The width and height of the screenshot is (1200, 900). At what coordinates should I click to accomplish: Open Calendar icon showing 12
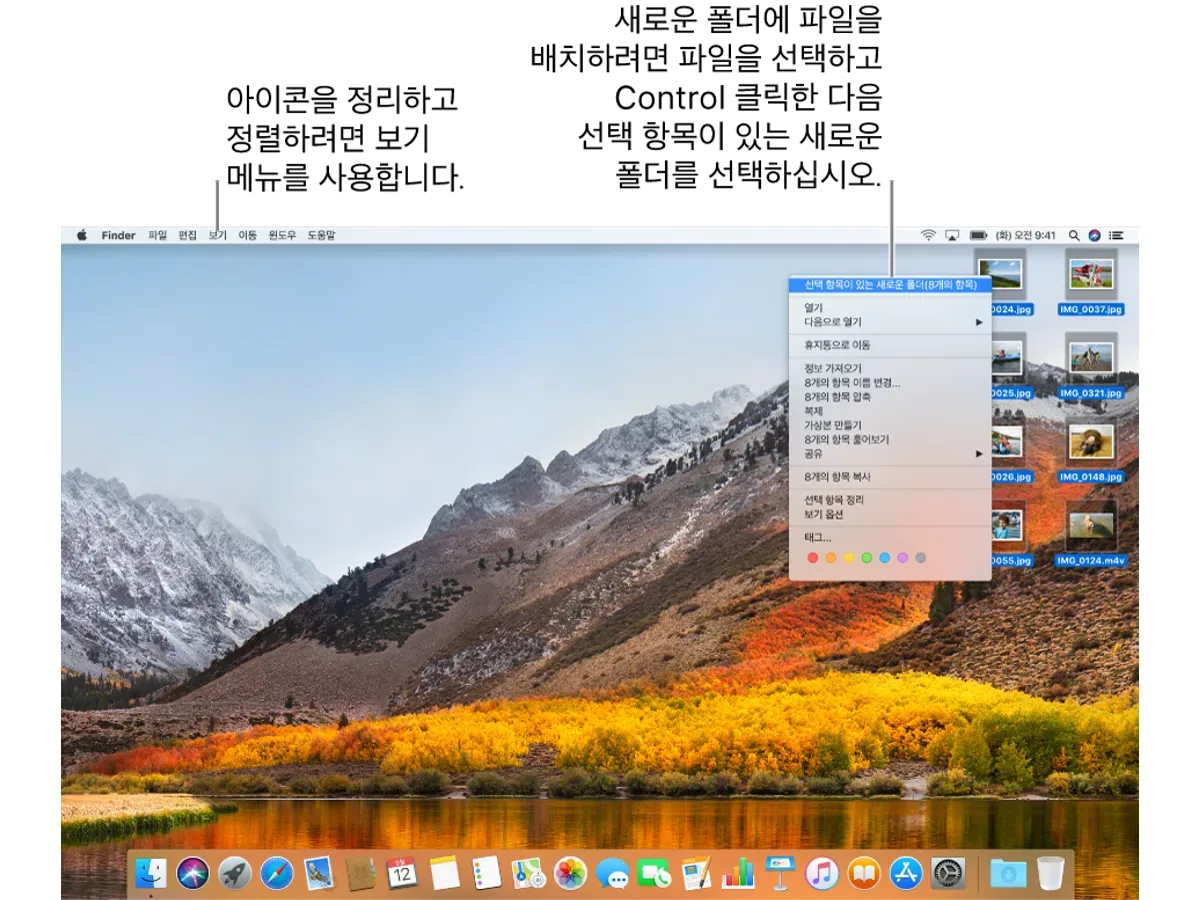tap(402, 873)
